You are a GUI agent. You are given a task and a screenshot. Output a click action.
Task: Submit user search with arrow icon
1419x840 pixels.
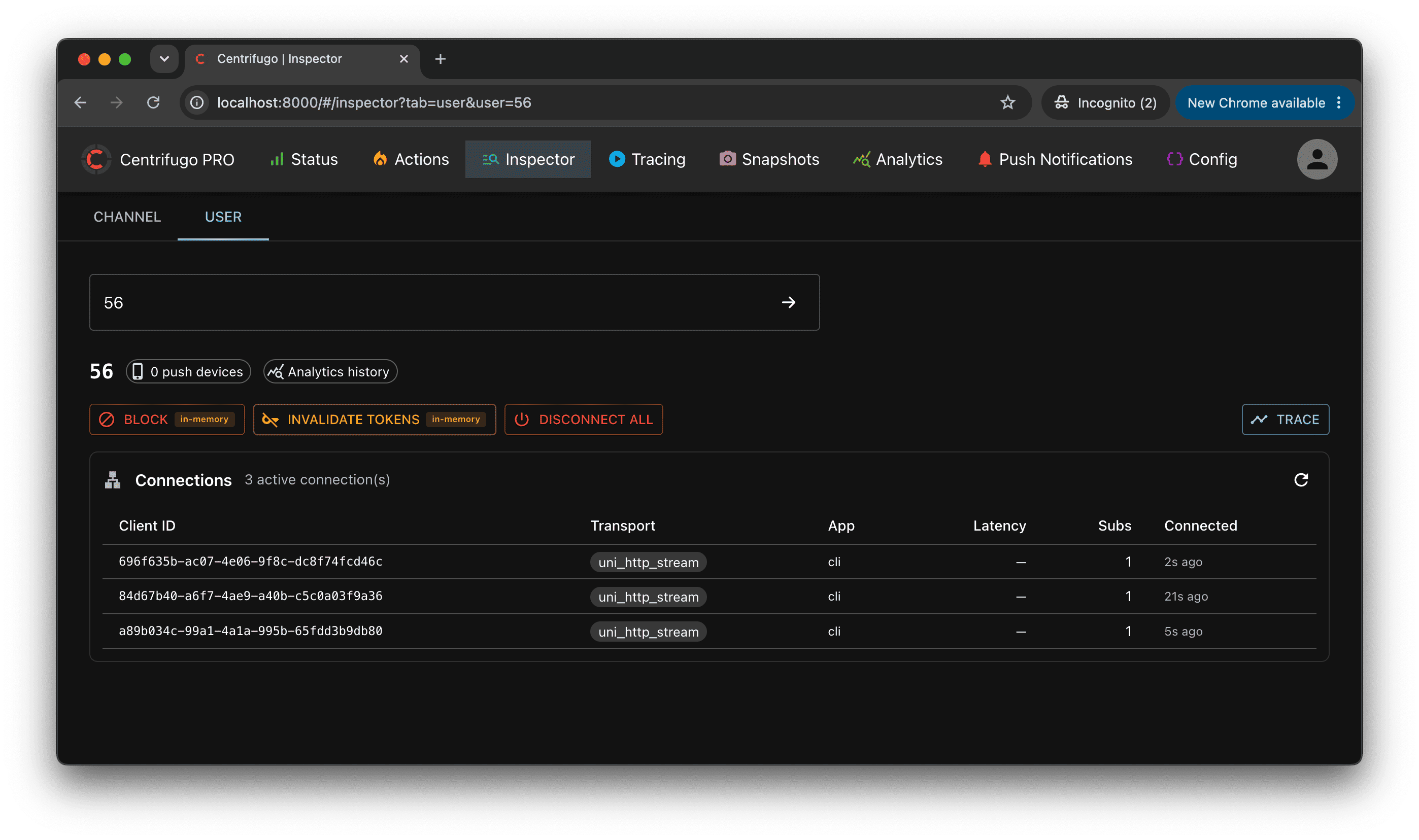coord(788,303)
